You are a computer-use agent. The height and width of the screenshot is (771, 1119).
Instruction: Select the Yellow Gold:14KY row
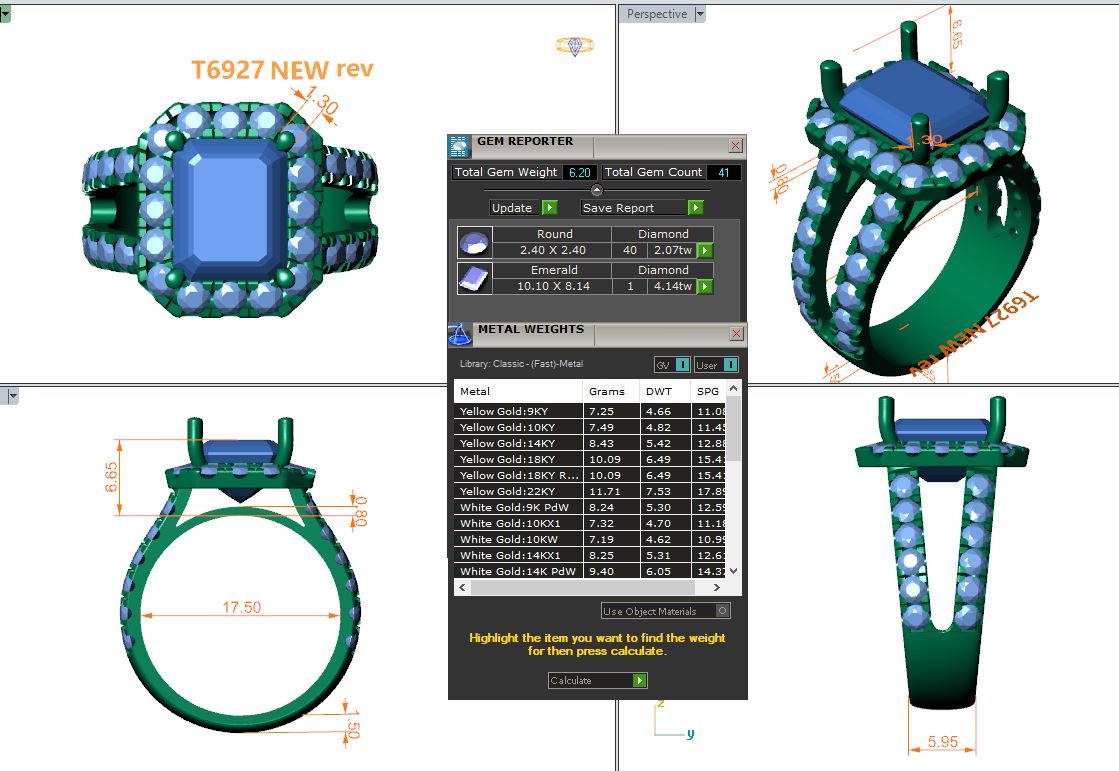(x=518, y=443)
